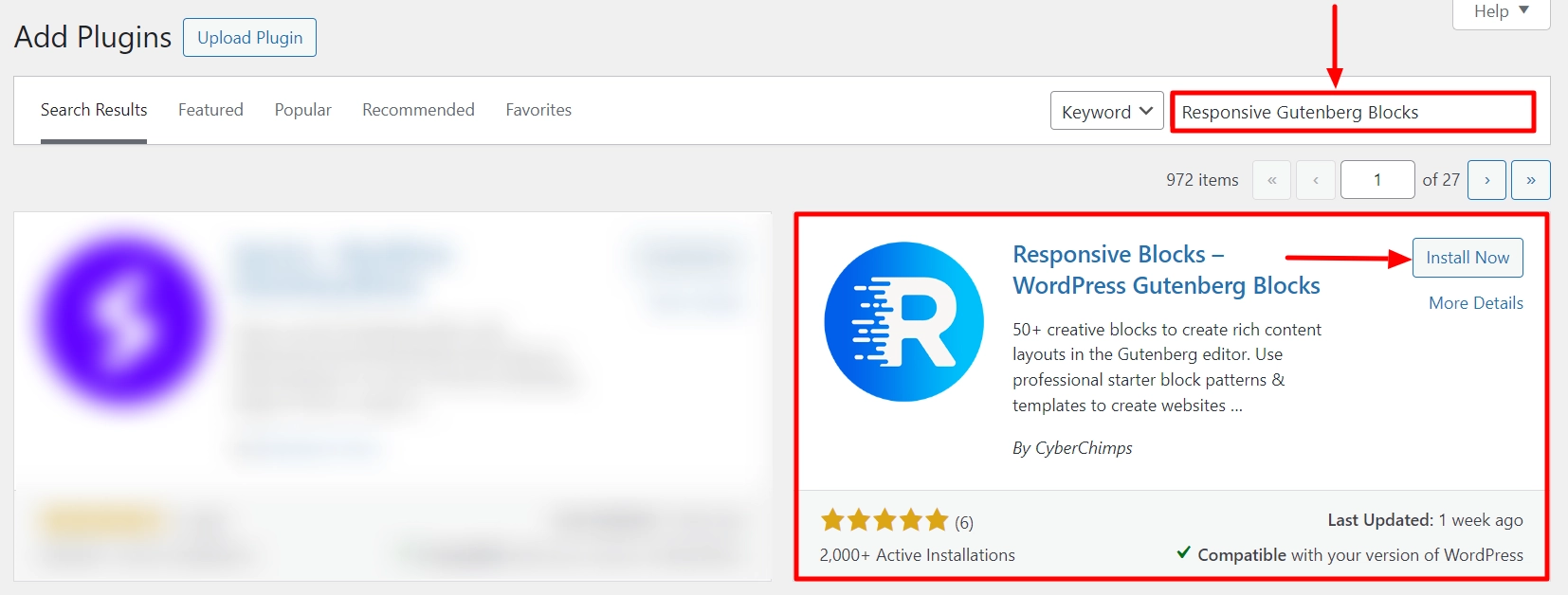Open the Help dropdown
This screenshot has height=595, width=1568.
(x=1501, y=12)
